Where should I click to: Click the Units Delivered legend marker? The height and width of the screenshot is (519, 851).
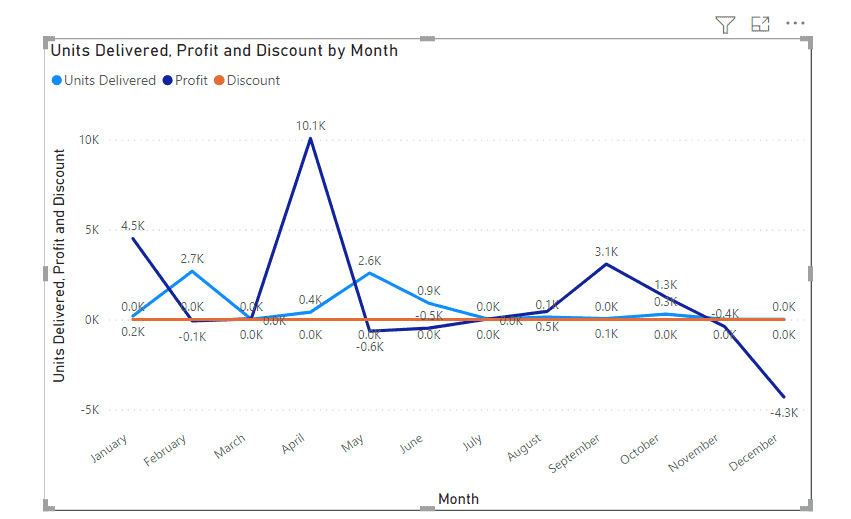click(56, 80)
